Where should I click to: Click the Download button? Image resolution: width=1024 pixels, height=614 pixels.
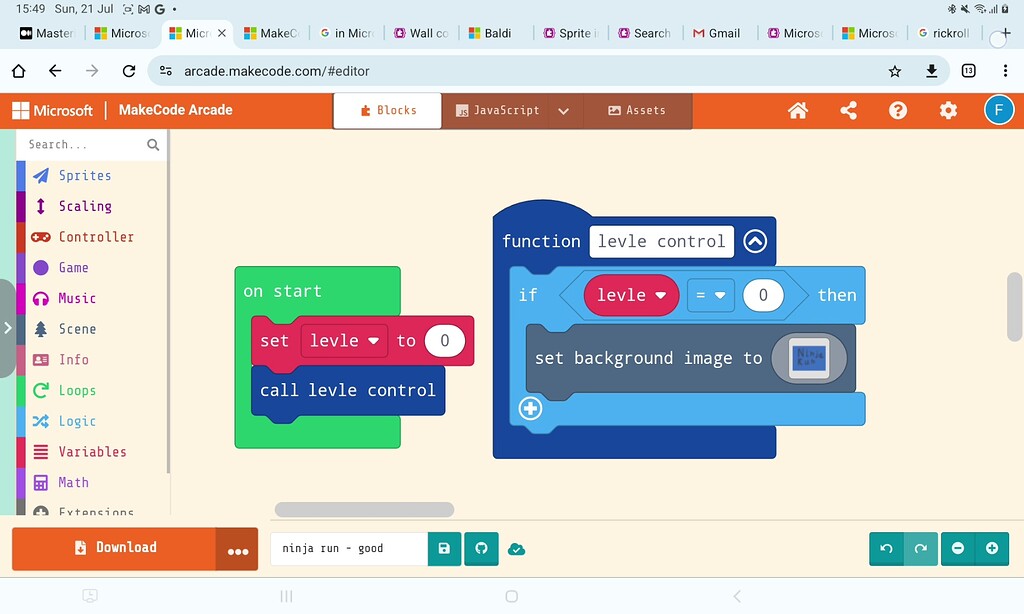click(x=114, y=549)
